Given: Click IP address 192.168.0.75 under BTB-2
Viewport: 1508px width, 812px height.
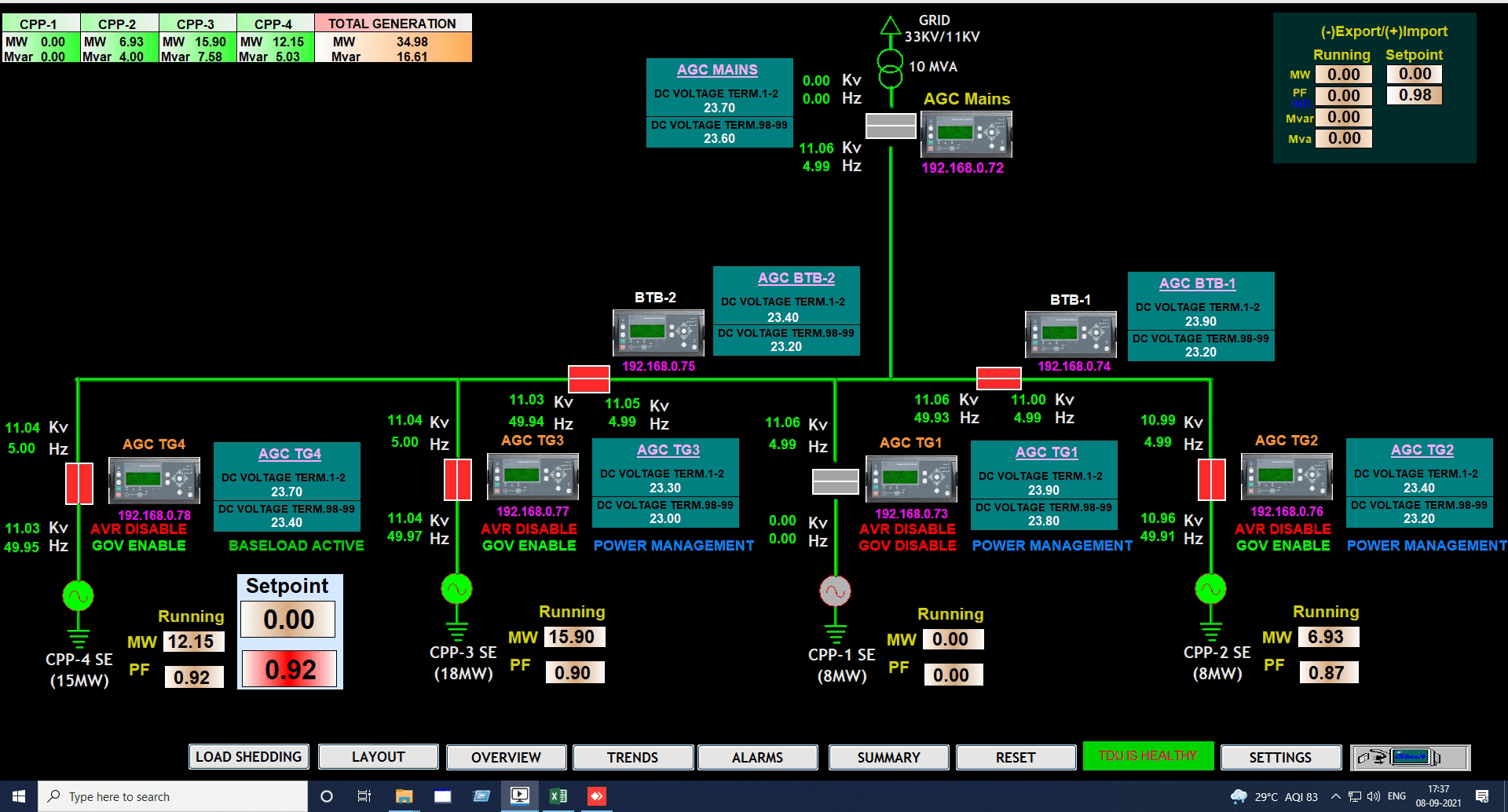Looking at the screenshot, I should (658, 366).
